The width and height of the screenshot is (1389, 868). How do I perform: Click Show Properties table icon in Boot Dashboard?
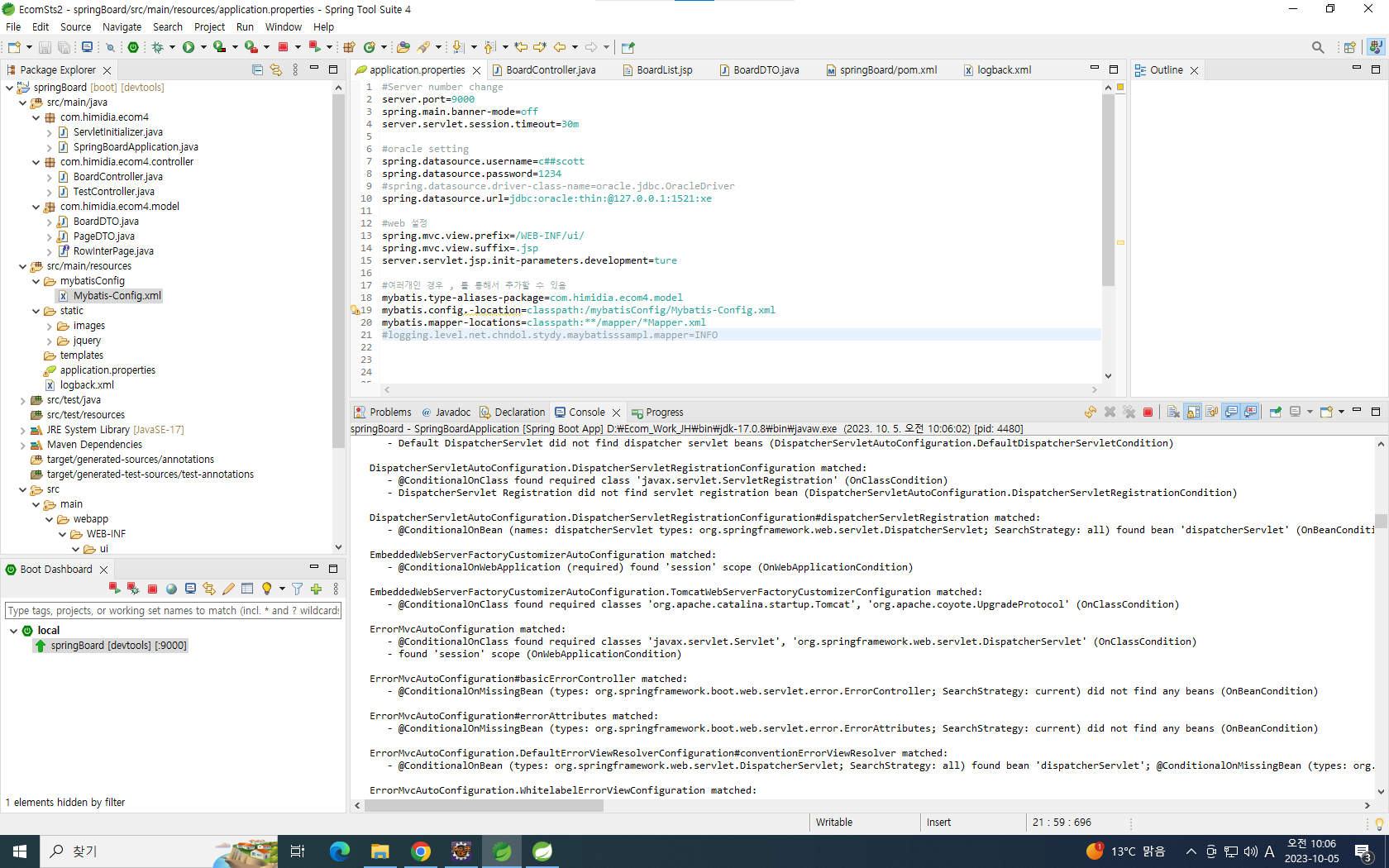coord(247,589)
